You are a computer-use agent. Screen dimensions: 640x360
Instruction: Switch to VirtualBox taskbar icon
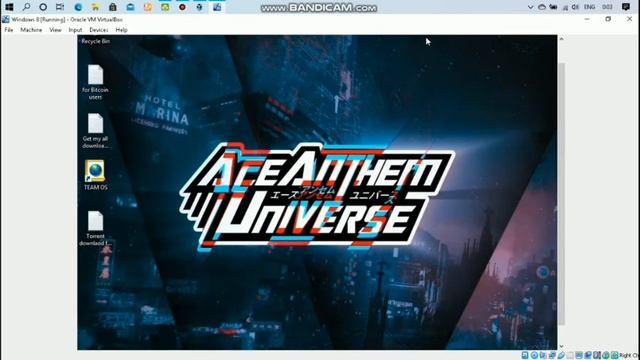(x=217, y=7)
